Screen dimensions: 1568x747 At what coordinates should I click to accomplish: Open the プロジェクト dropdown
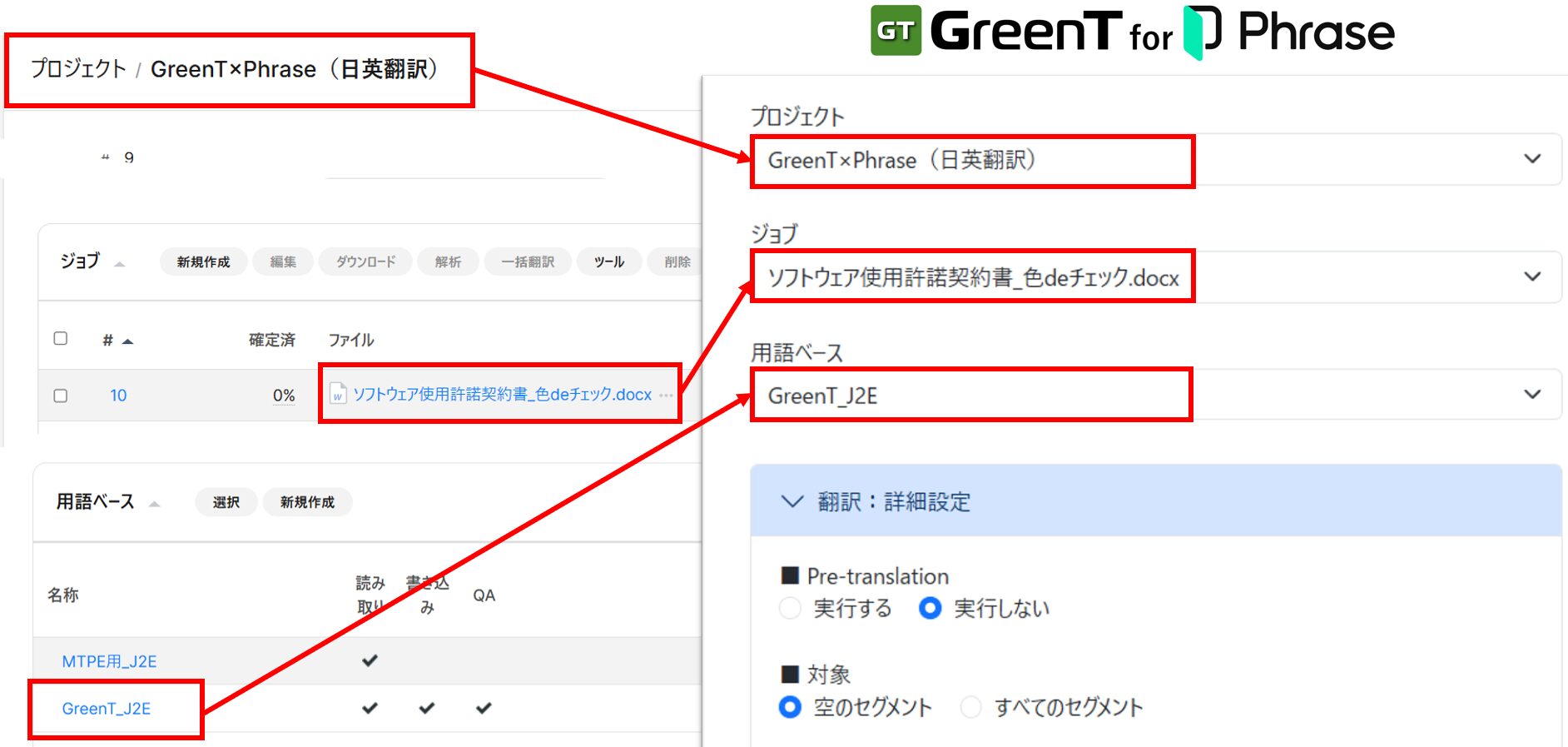point(1531,159)
